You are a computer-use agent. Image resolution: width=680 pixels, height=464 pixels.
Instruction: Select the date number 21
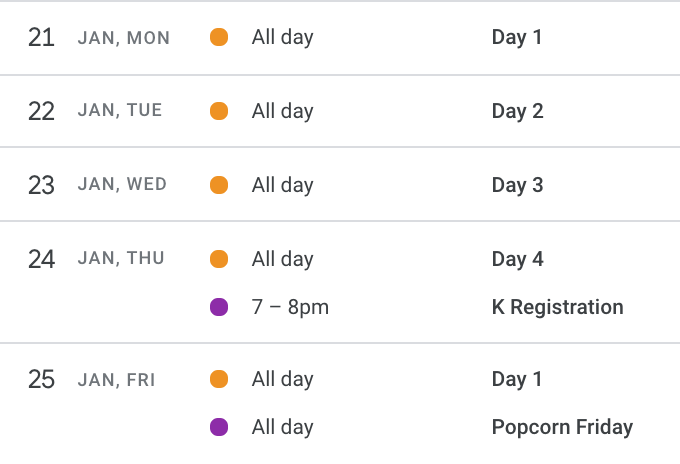(x=41, y=37)
